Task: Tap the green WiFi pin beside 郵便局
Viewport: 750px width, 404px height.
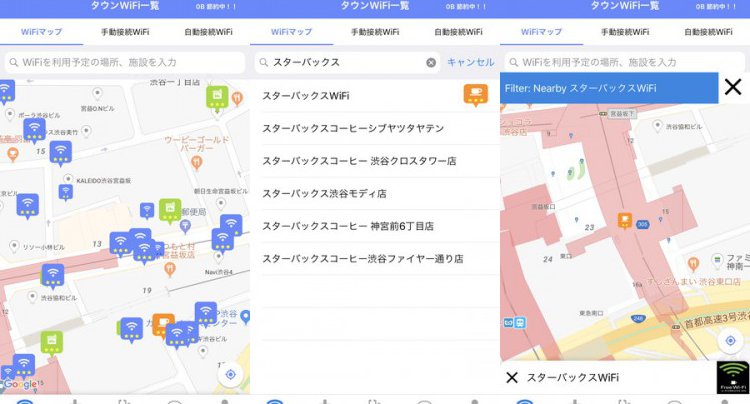Action: point(170,210)
